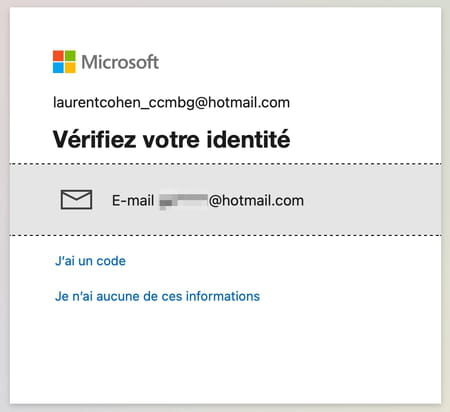Viewport: 450px width, 412px height.
Task: Choose the E-mail verification option row
Action: click(225, 200)
